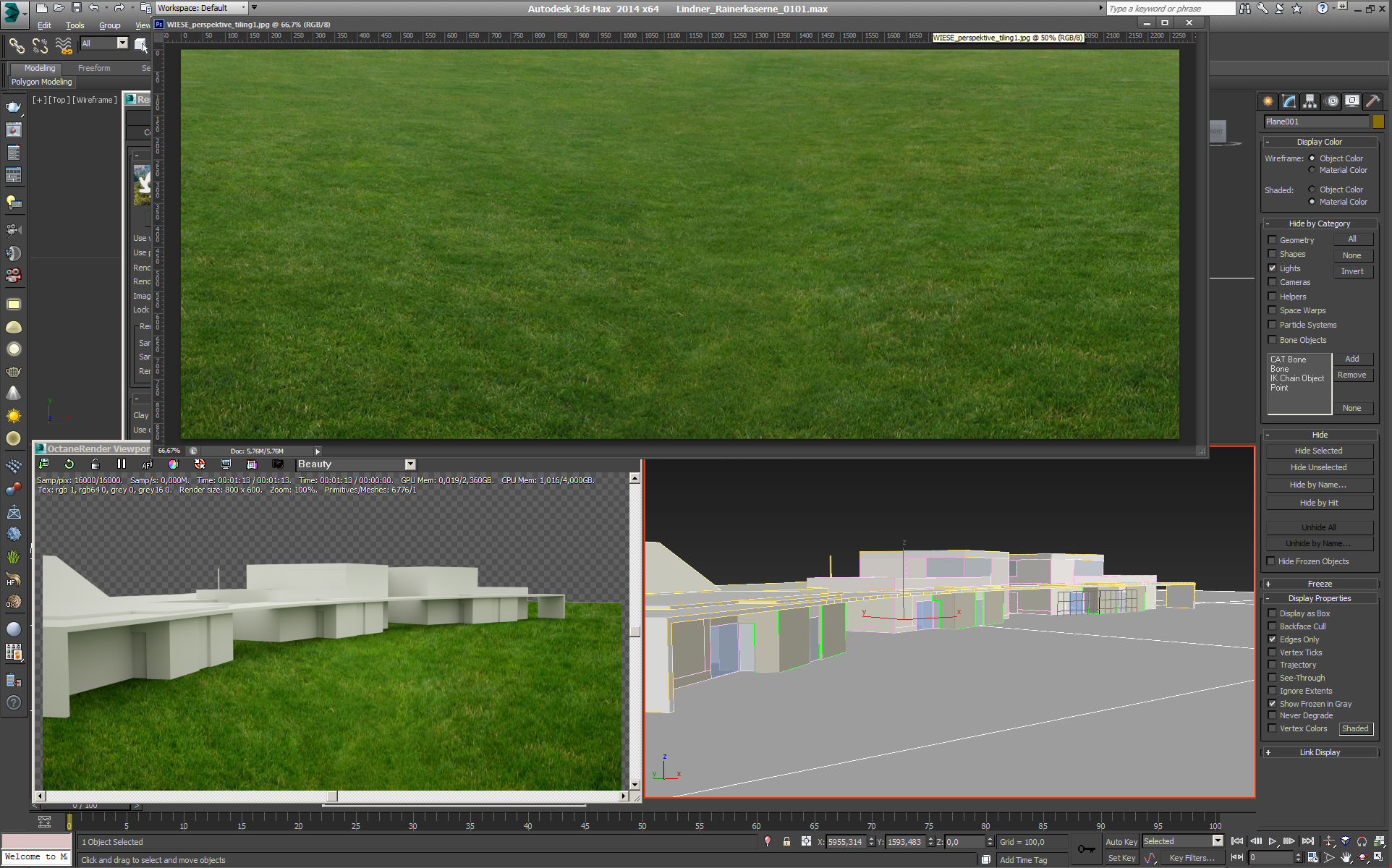The height and width of the screenshot is (868, 1392).
Task: Enable the Geometry hide category checkbox
Action: pyautogui.click(x=1272, y=240)
